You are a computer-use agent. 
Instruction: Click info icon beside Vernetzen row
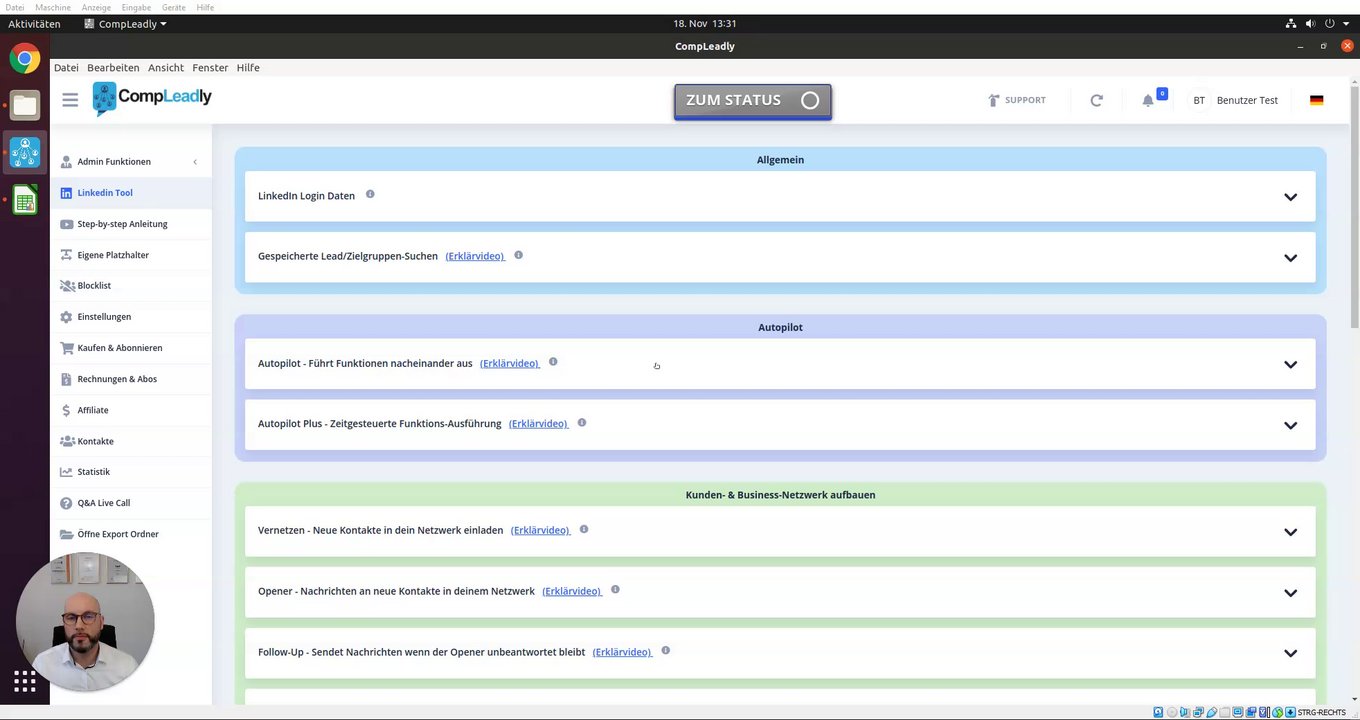(x=584, y=529)
